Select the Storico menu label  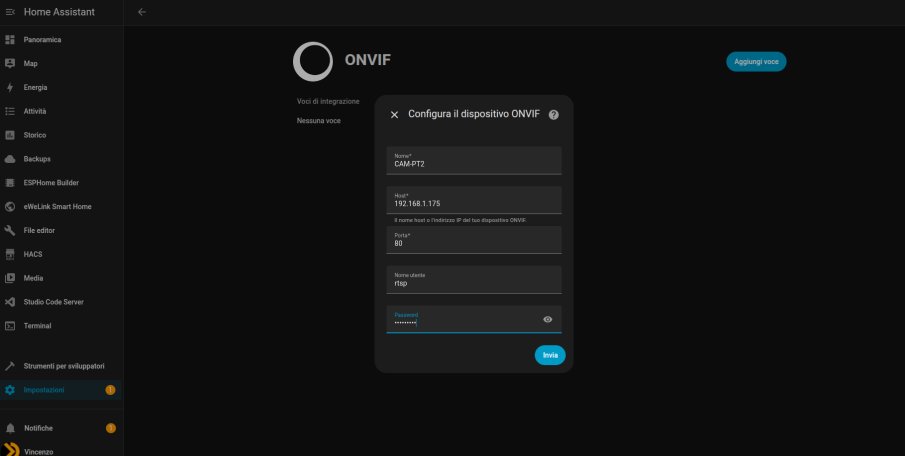pos(35,135)
